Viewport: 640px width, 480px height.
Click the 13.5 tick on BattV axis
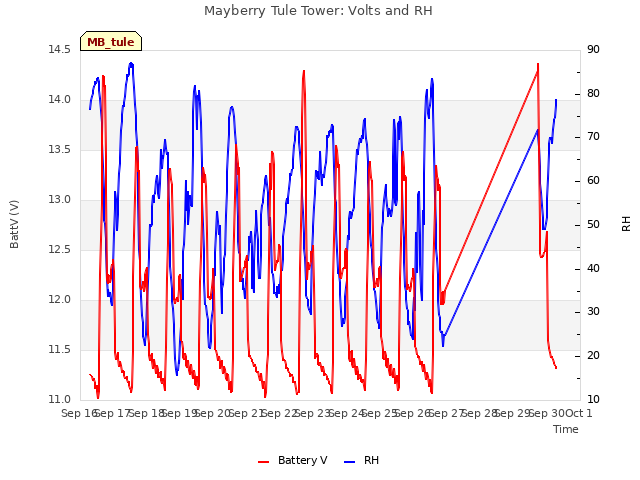[x=60, y=149]
